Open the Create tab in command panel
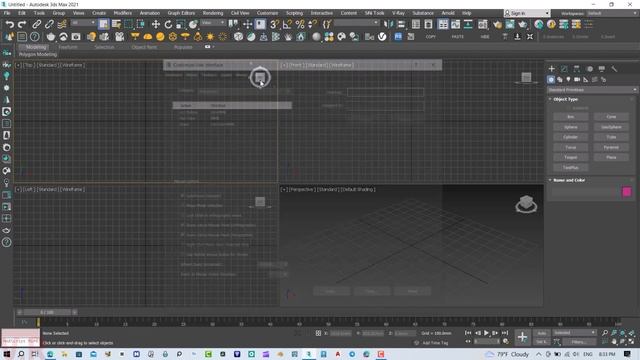The width and height of the screenshot is (640, 360). pos(551,69)
